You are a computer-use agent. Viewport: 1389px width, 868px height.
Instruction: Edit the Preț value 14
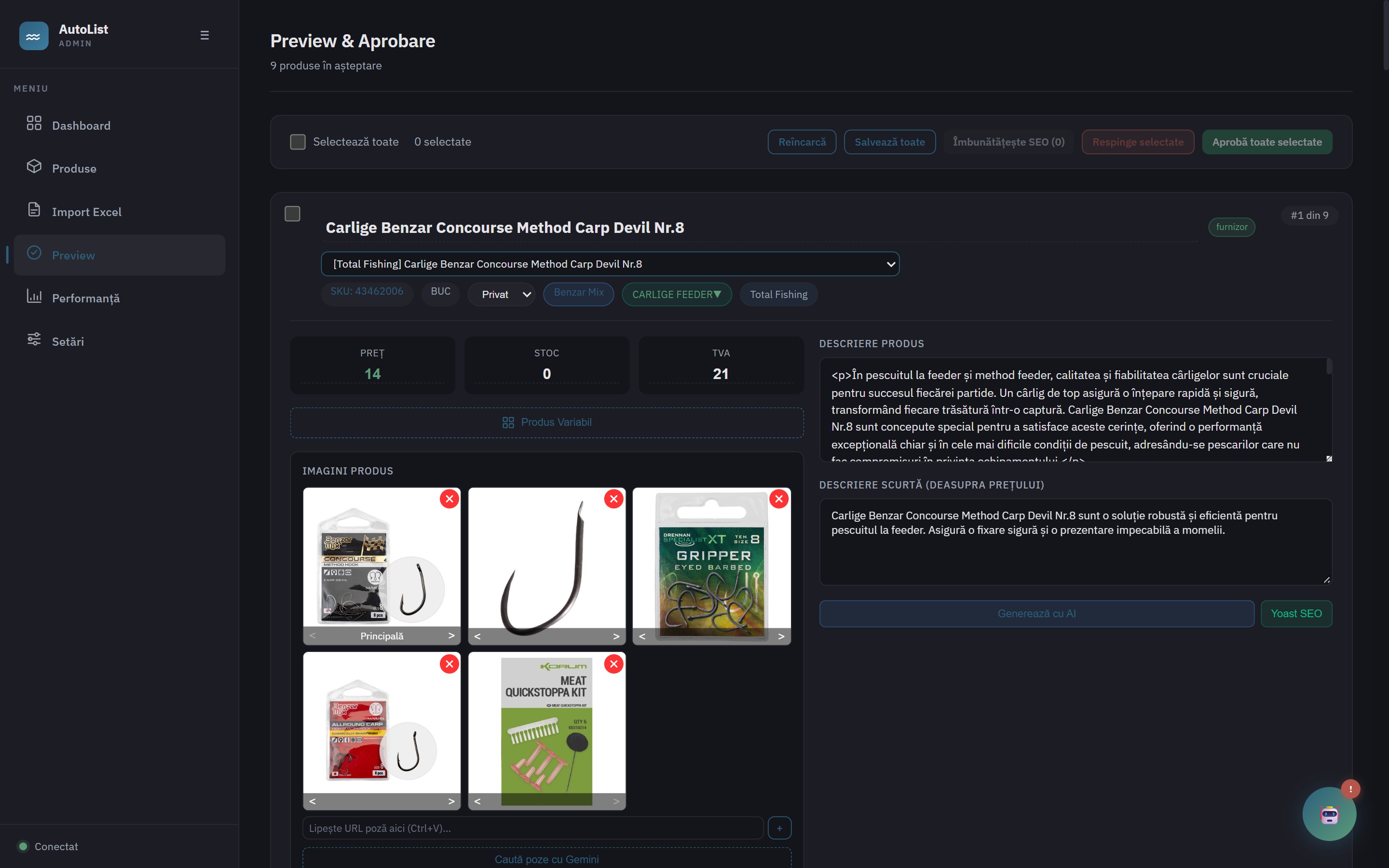click(x=372, y=374)
